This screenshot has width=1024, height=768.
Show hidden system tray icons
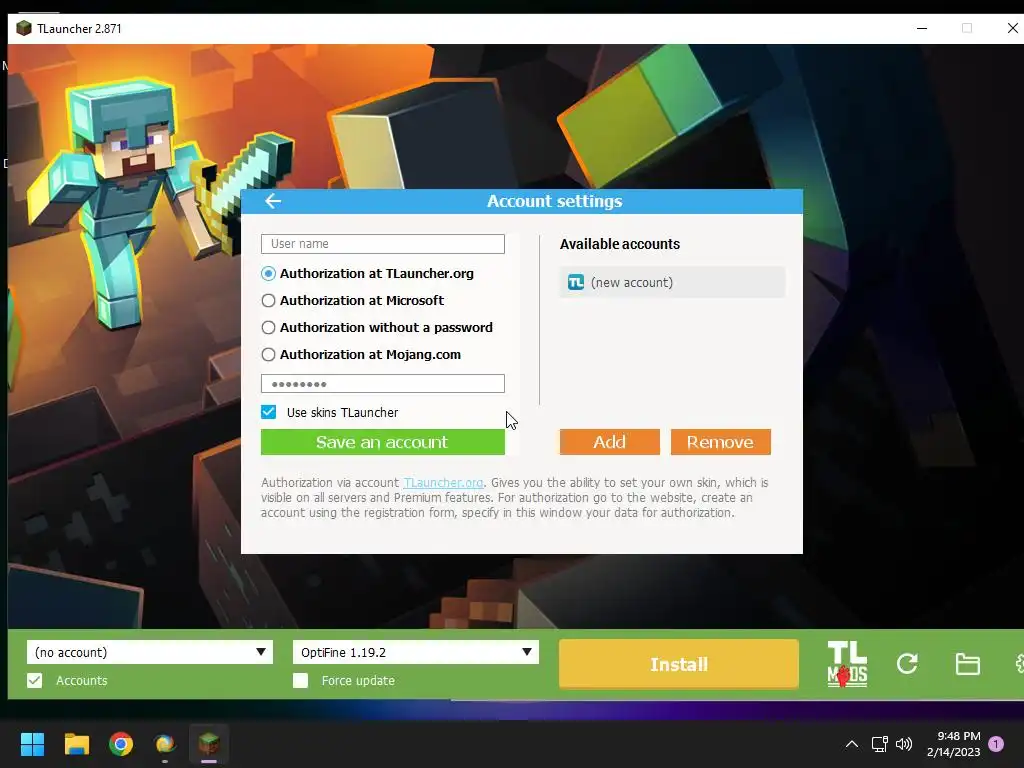click(x=852, y=744)
